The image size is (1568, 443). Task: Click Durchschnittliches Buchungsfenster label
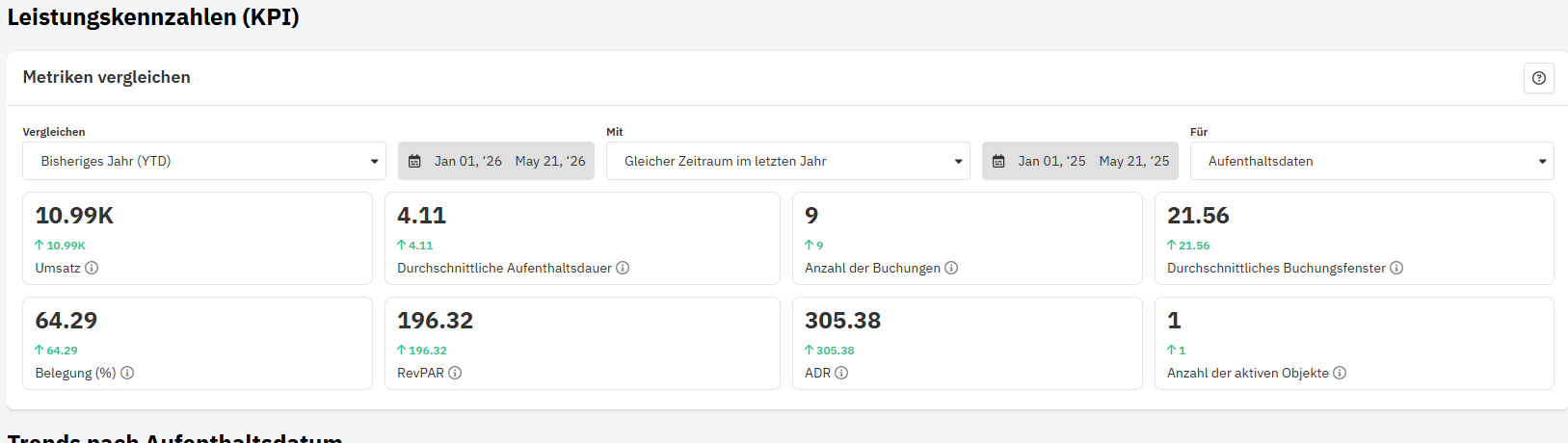[x=1276, y=268]
